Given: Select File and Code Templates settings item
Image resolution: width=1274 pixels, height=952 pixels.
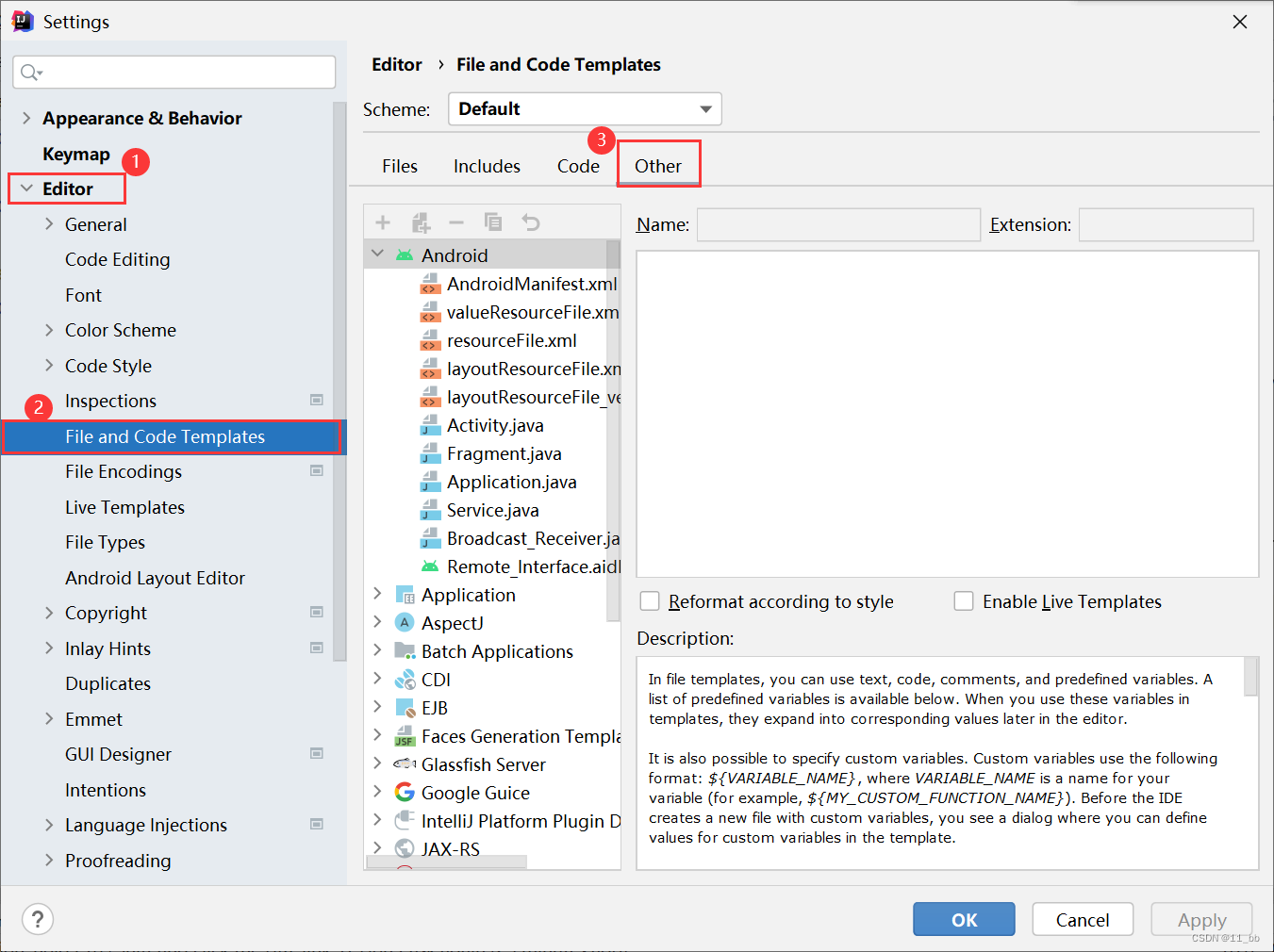Looking at the screenshot, I should (x=173, y=436).
